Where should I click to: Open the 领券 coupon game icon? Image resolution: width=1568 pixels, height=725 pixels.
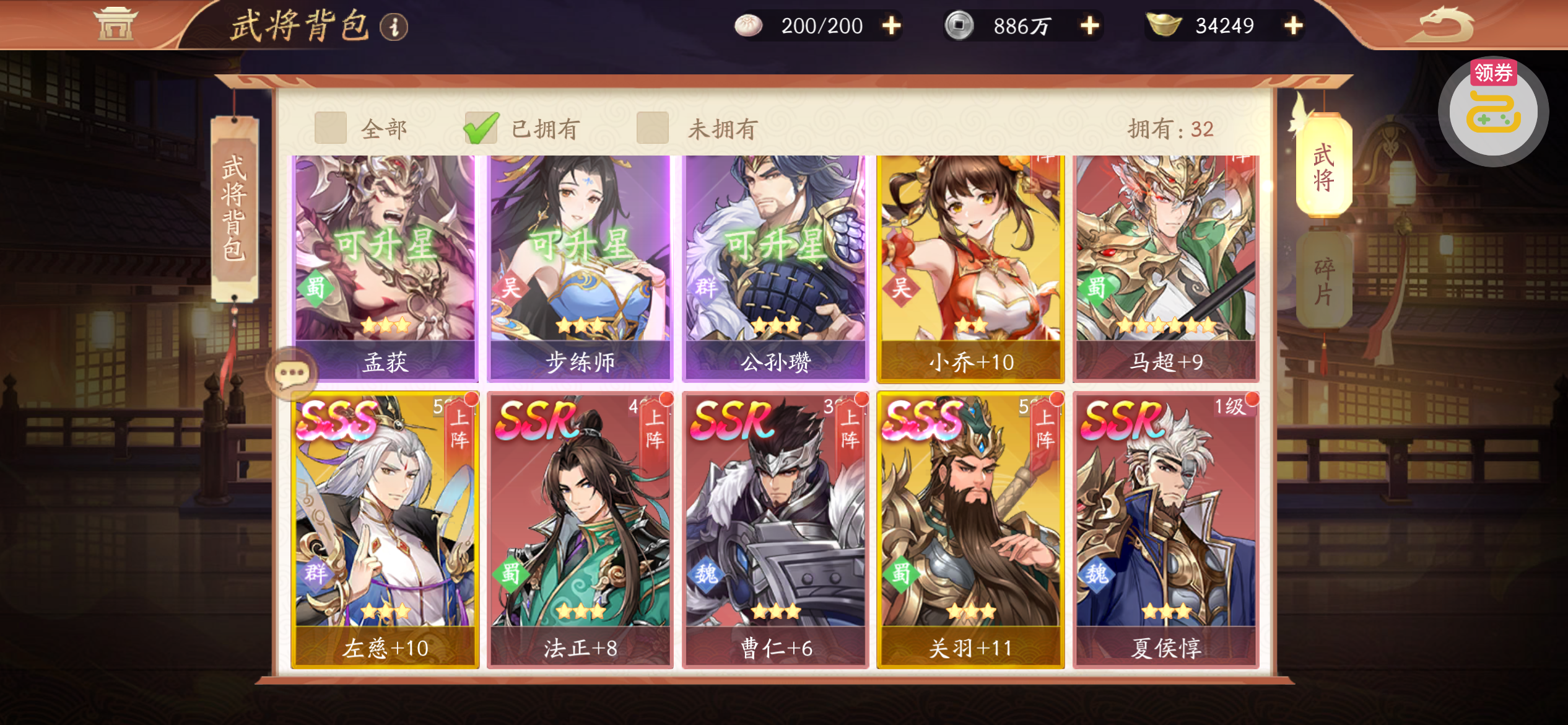pos(1493,112)
